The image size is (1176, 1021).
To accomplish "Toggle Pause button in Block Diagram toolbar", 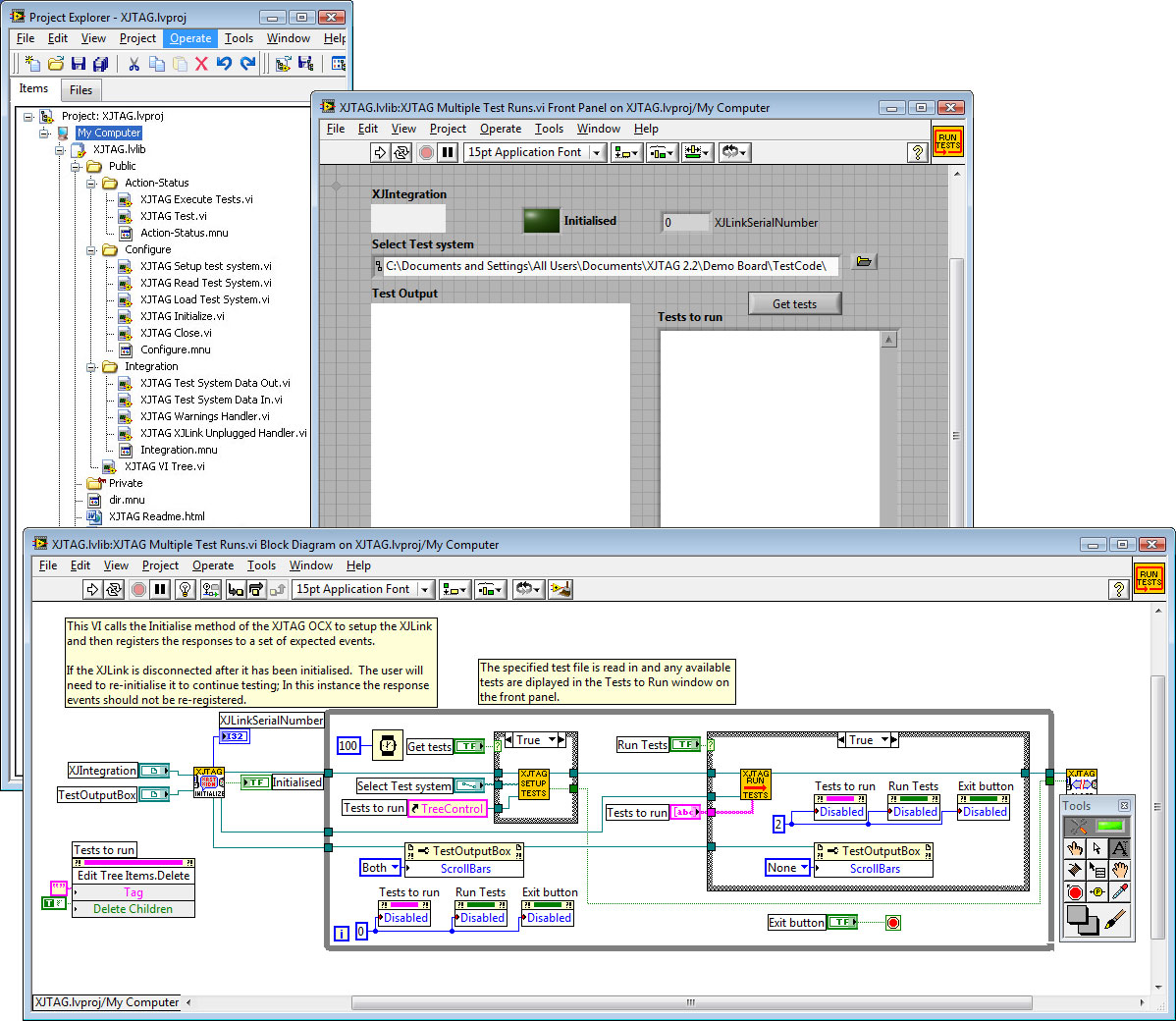I will [x=160, y=590].
